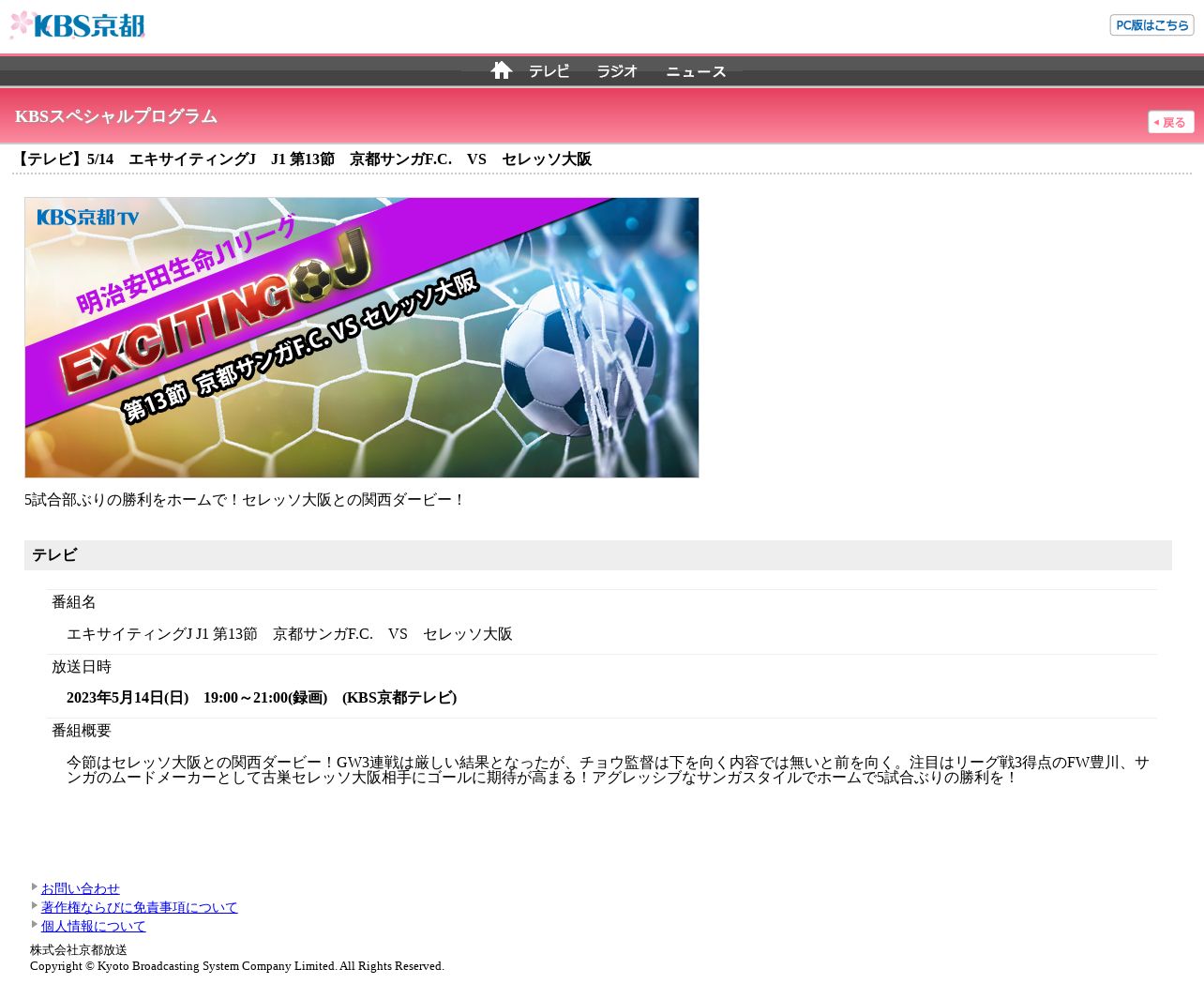Viewport: 1204px width, 984px height.
Task: Open the お問い合わせ link
Action: 81,888
